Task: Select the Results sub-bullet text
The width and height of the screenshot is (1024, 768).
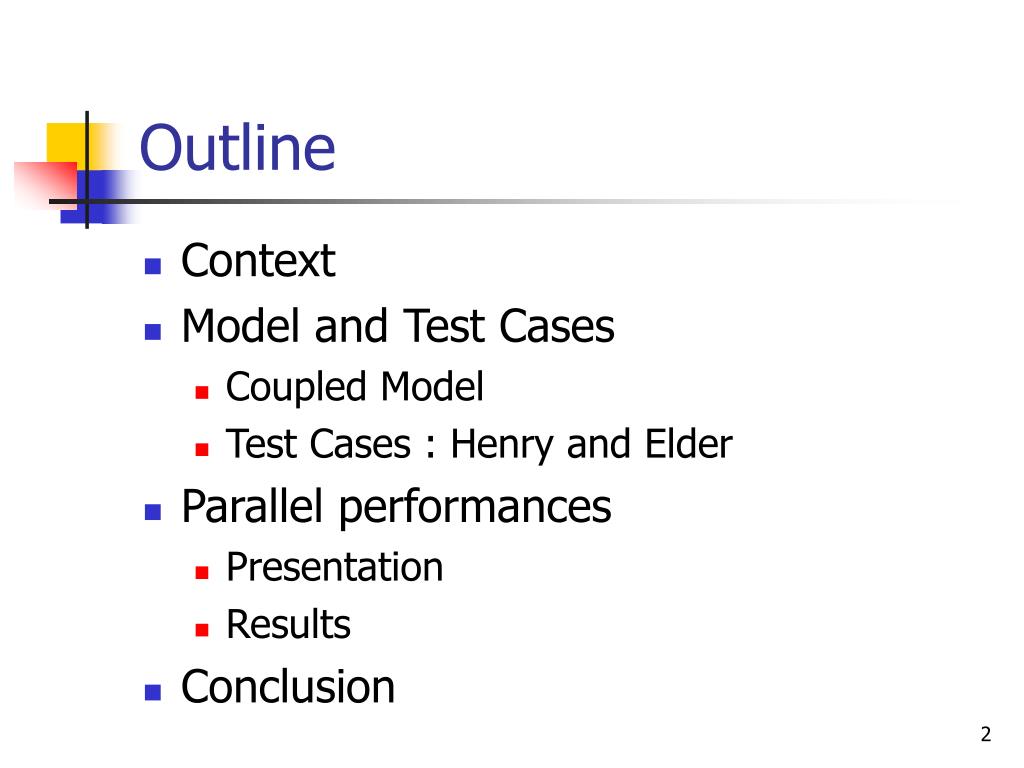Action: pyautogui.click(x=288, y=624)
